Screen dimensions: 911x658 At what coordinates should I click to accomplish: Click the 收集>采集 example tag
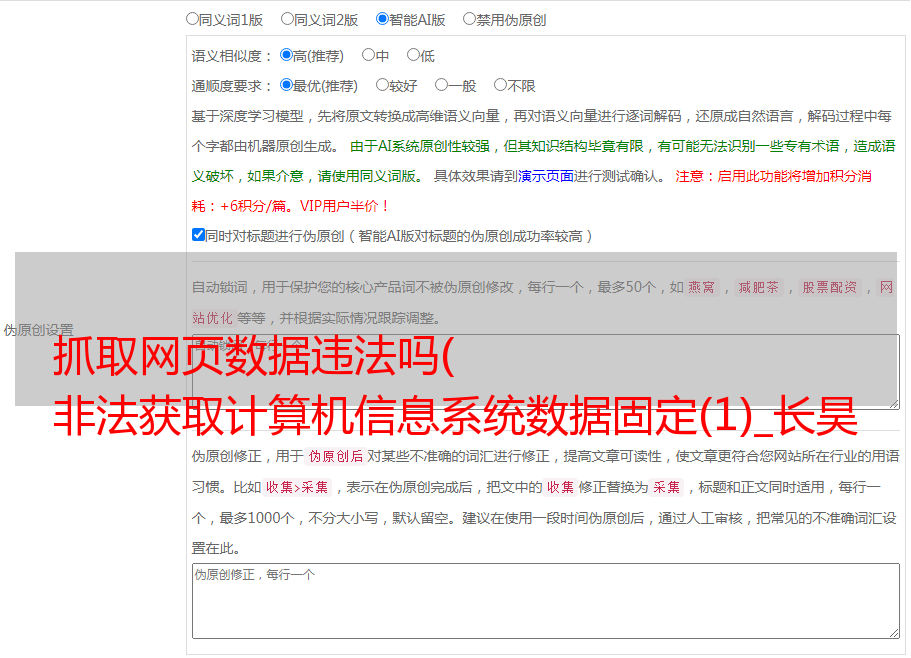point(297,487)
